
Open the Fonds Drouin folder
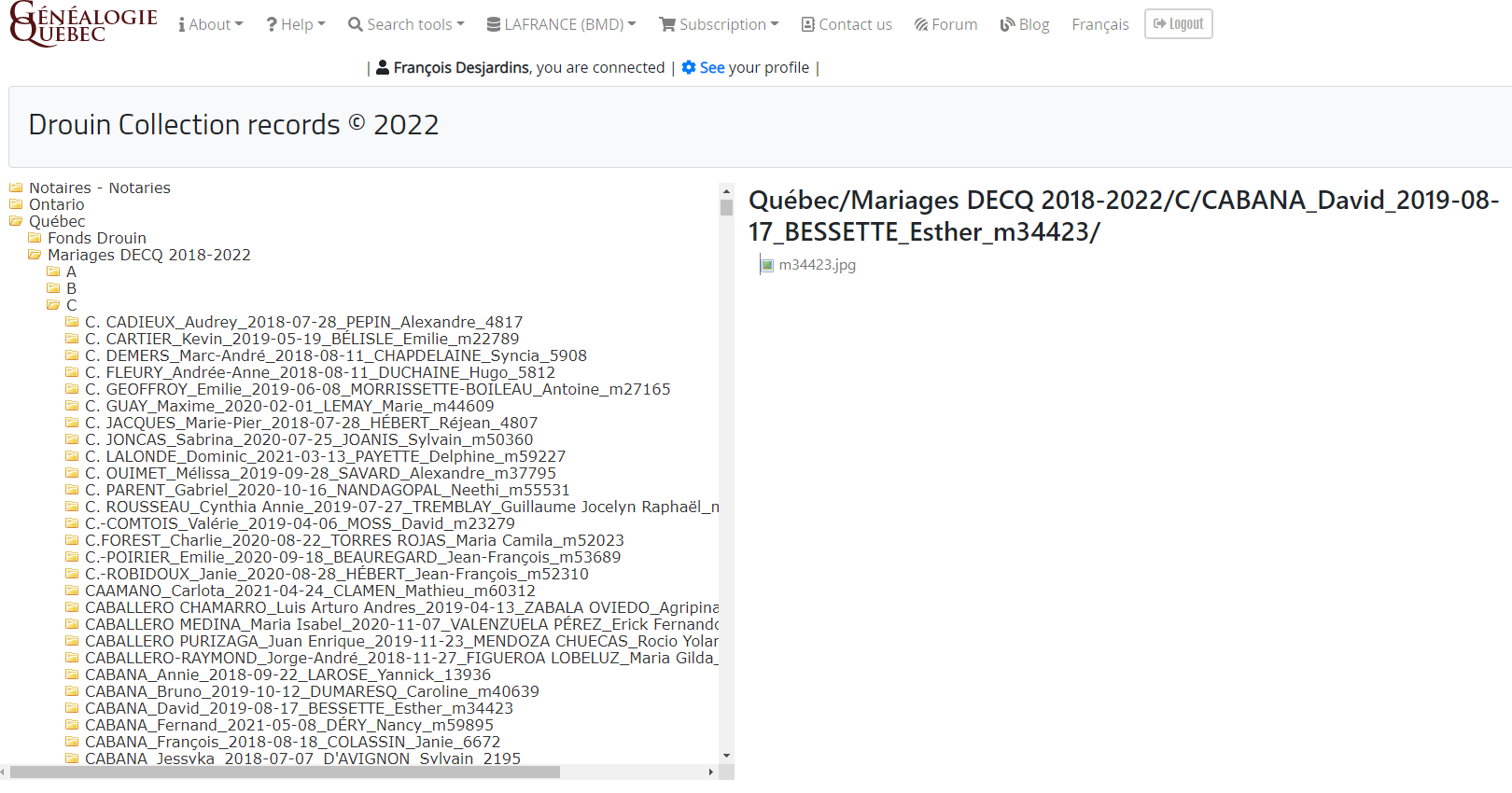coord(97,238)
